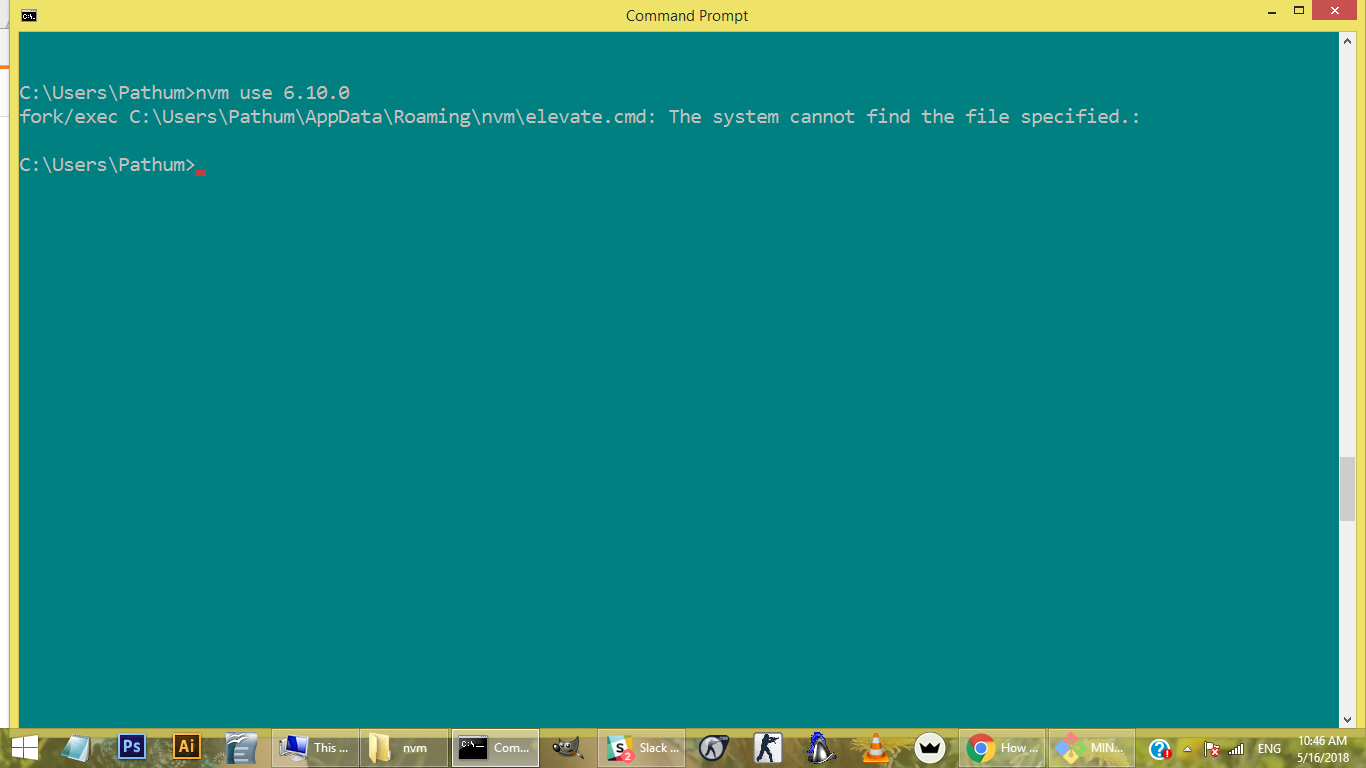This screenshot has width=1366, height=768.
Task: Click the scrollbar down arrow
Action: tap(1347, 719)
